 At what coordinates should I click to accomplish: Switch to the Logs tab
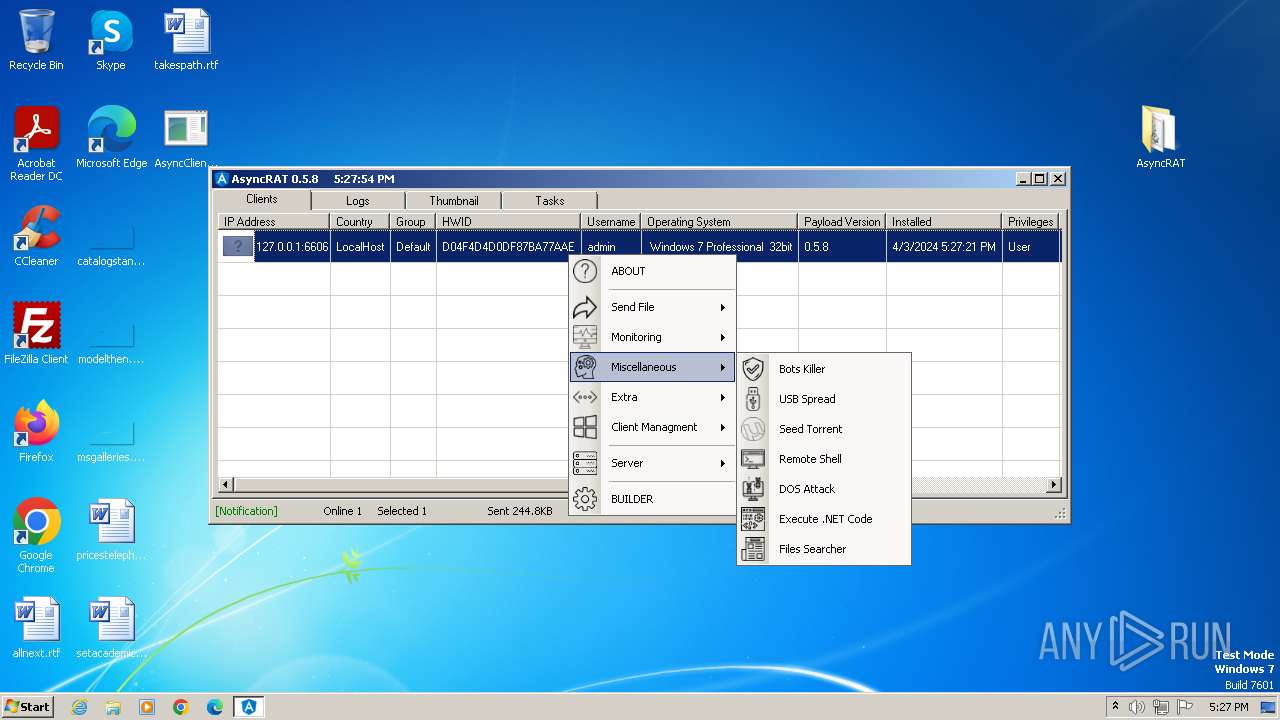point(358,201)
